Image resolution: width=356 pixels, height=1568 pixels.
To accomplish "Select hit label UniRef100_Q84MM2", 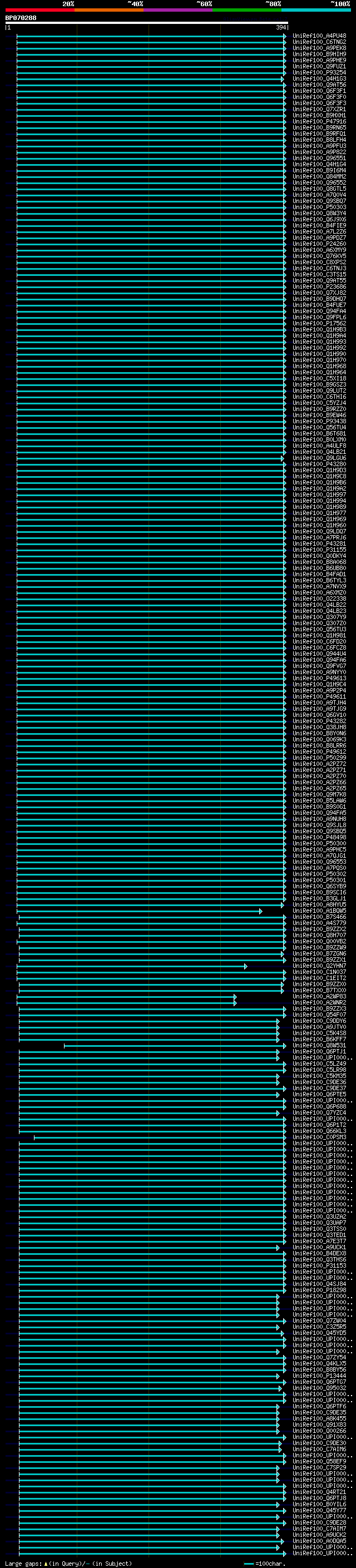I will 319,176.
